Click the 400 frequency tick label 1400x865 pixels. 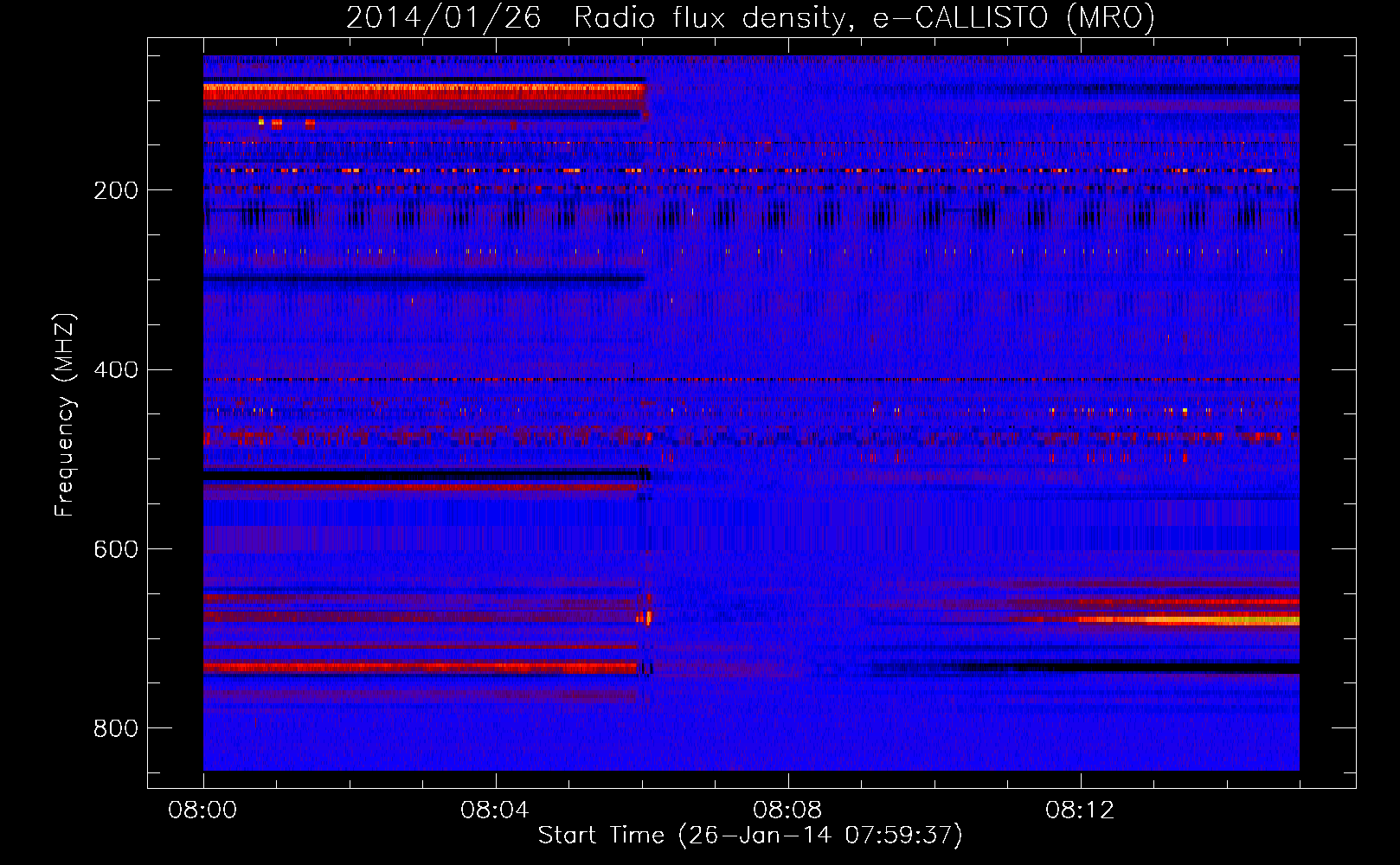[x=116, y=370]
